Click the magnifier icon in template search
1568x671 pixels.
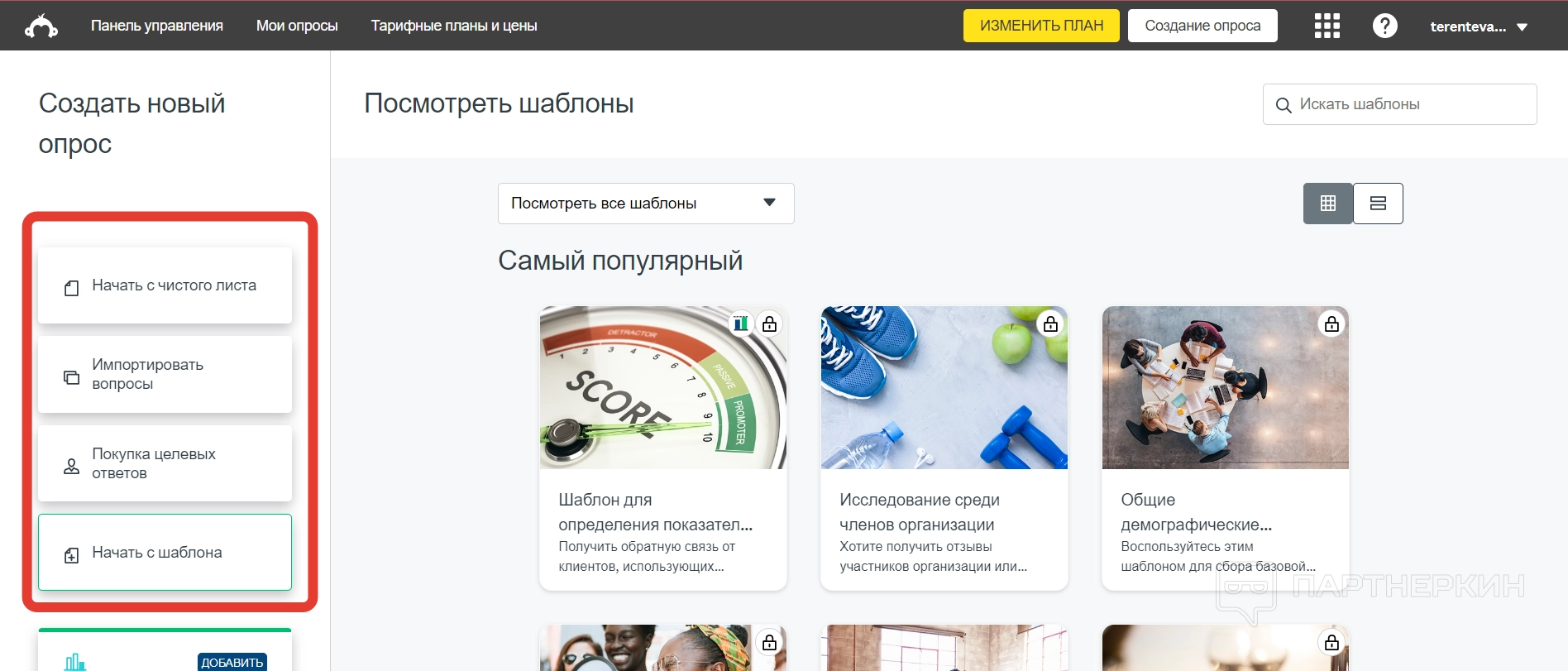coord(1284,105)
